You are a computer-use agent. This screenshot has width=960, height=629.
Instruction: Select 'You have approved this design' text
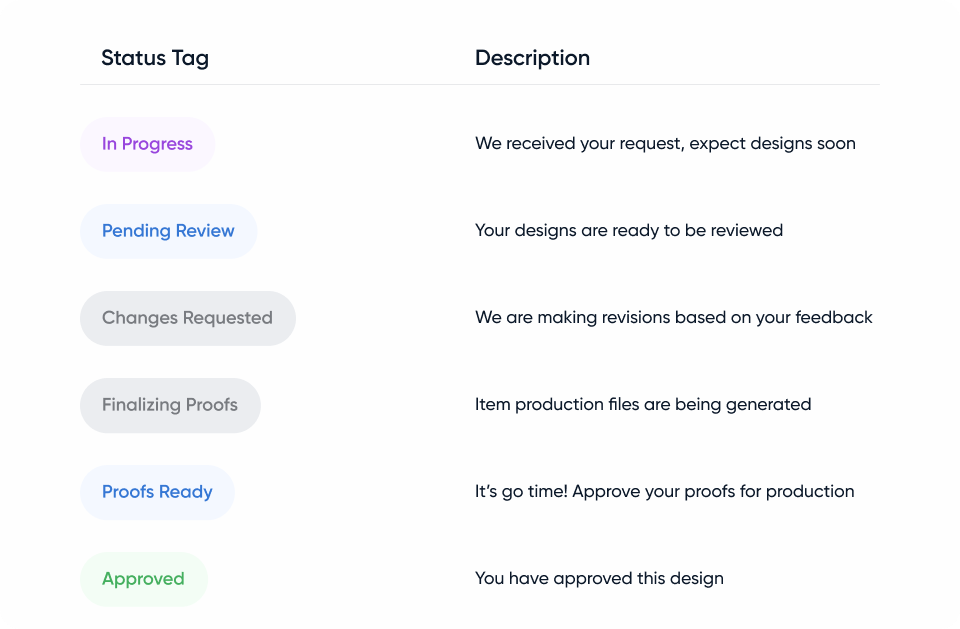pyautogui.click(x=599, y=579)
